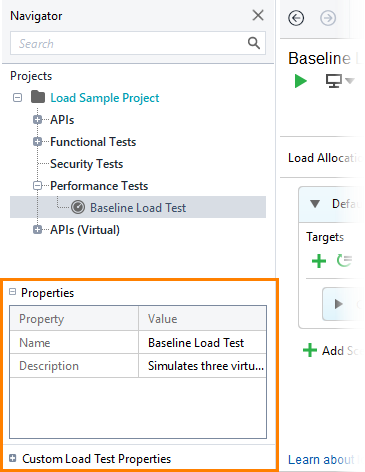Click the search magnifier icon in Navigator

tap(254, 43)
